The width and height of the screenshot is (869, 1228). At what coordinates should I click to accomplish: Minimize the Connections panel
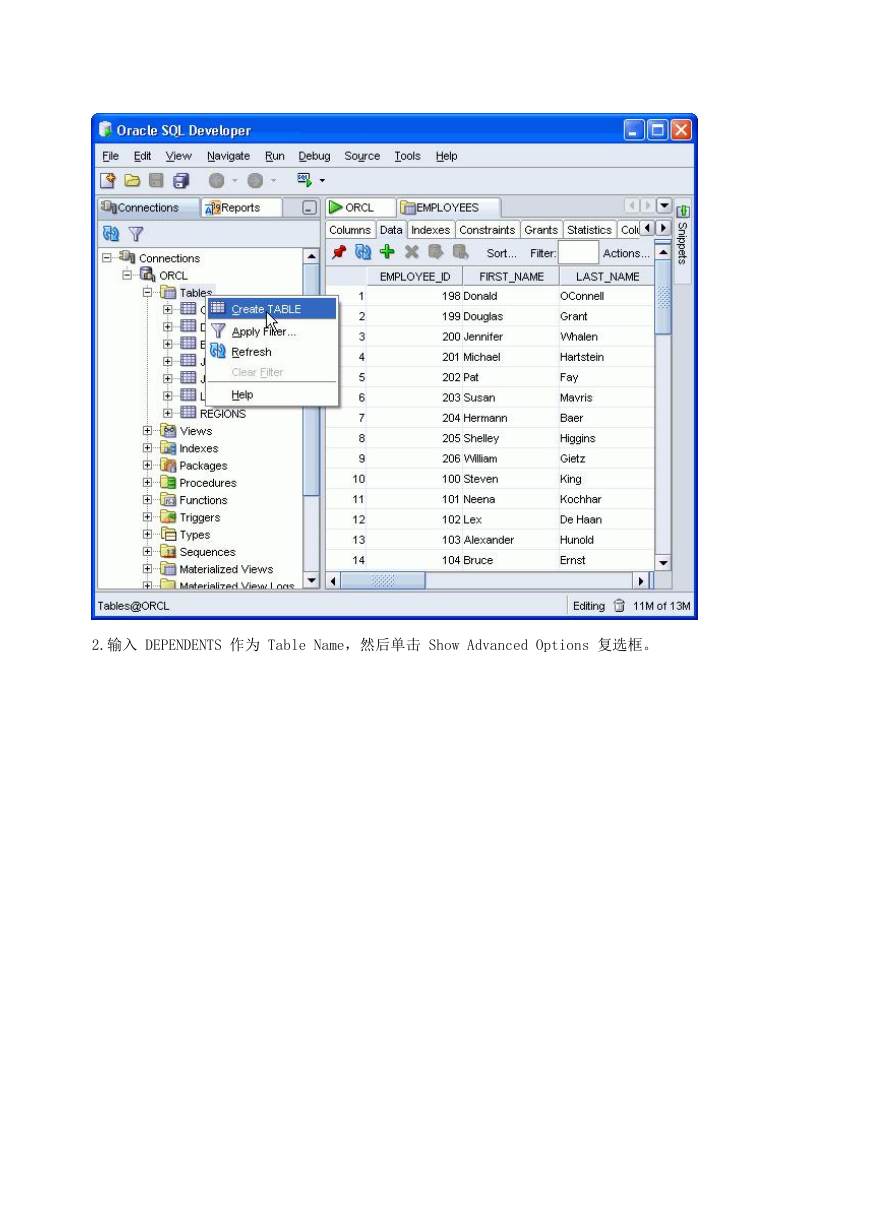309,208
